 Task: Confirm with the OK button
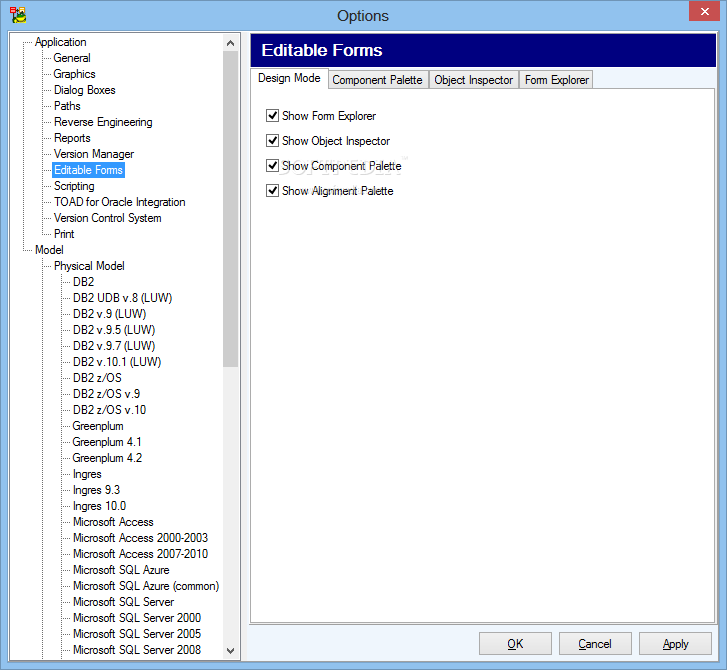515,644
